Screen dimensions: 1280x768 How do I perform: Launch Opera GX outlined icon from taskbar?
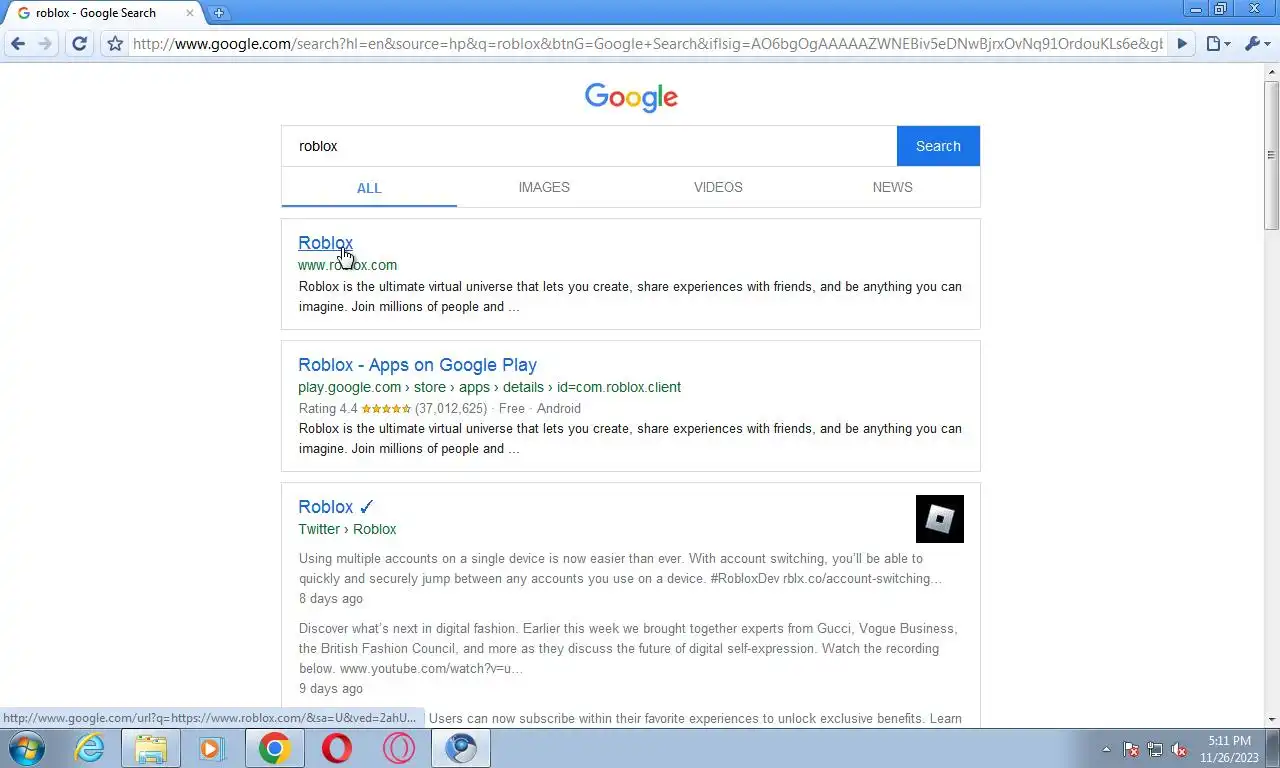tap(398, 748)
